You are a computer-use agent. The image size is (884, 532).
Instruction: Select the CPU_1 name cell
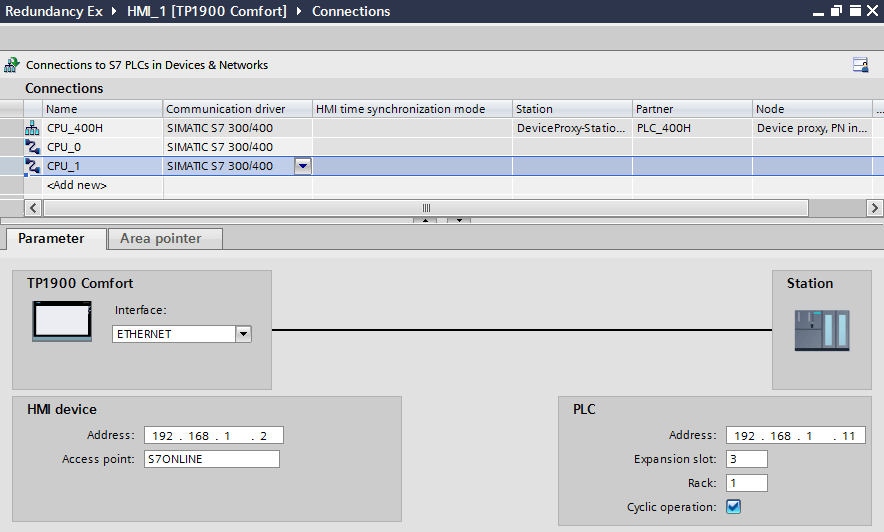pos(103,166)
